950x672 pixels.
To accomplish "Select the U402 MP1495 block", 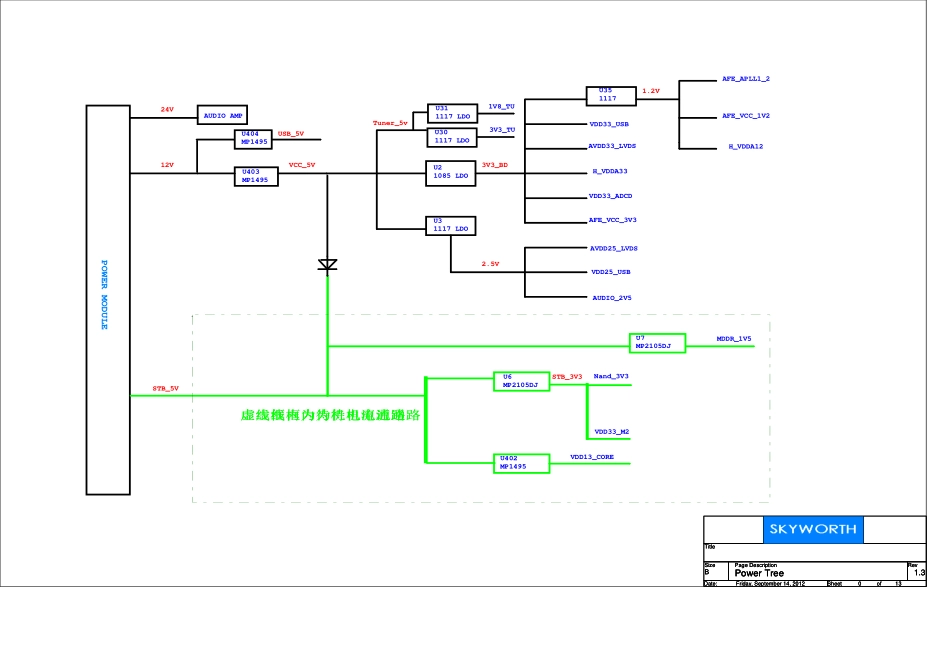I will pos(522,464).
